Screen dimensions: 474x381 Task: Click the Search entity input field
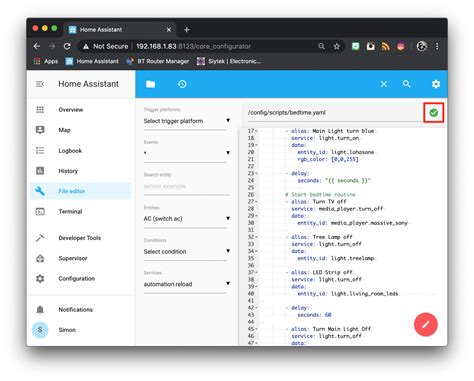click(x=187, y=186)
